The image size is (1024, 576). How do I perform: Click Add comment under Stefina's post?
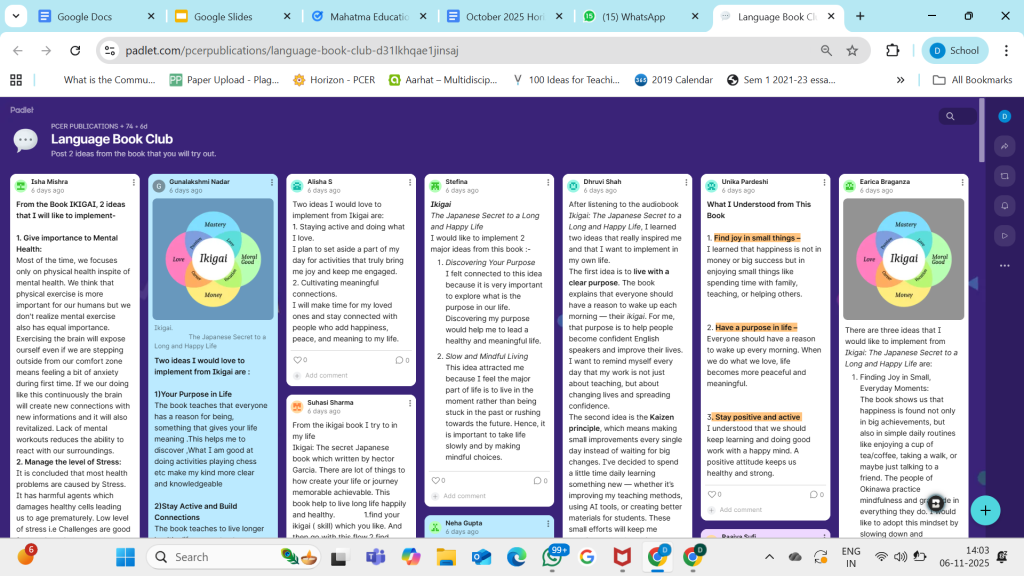coord(463,496)
